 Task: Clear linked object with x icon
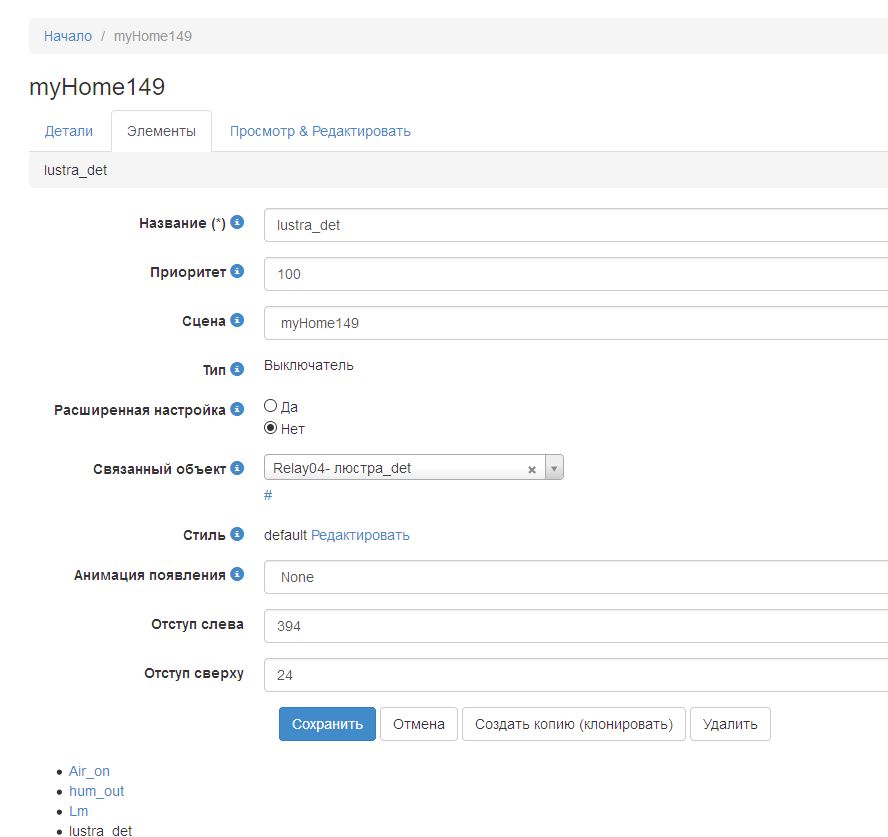(532, 469)
